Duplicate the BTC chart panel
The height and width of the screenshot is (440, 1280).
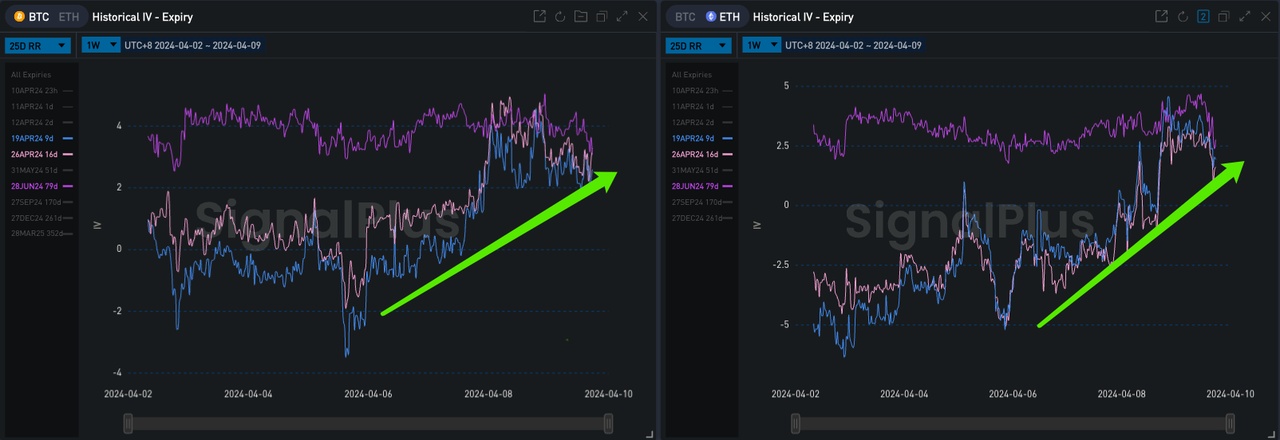click(x=601, y=17)
